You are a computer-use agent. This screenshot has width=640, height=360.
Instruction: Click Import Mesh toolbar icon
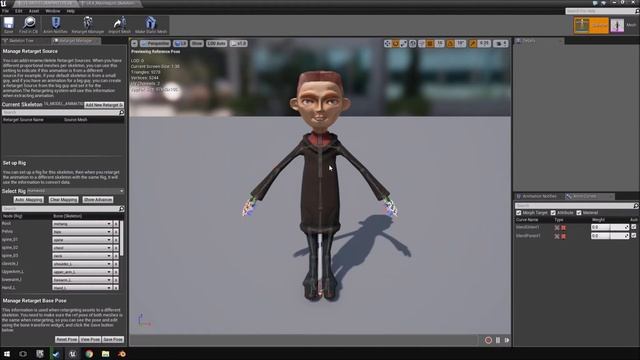coord(119,25)
